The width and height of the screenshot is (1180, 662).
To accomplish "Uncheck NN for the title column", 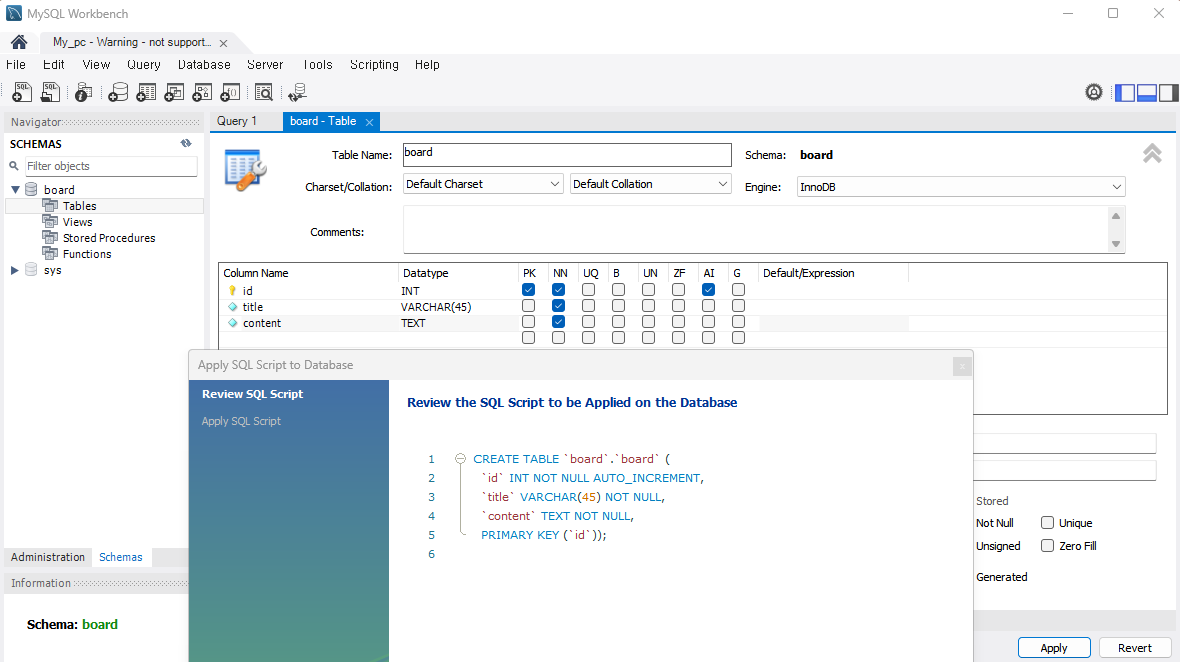I will coord(558,305).
